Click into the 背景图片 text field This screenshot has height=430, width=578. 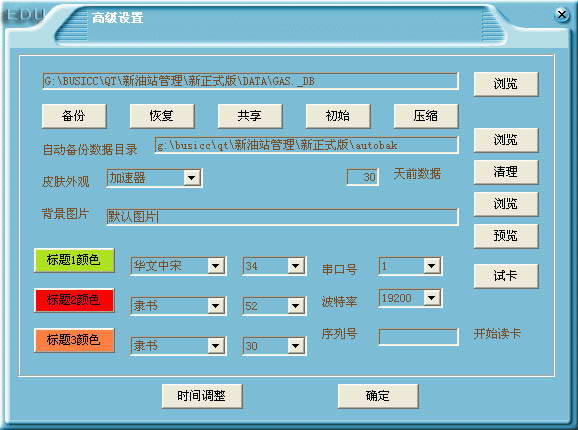point(282,217)
